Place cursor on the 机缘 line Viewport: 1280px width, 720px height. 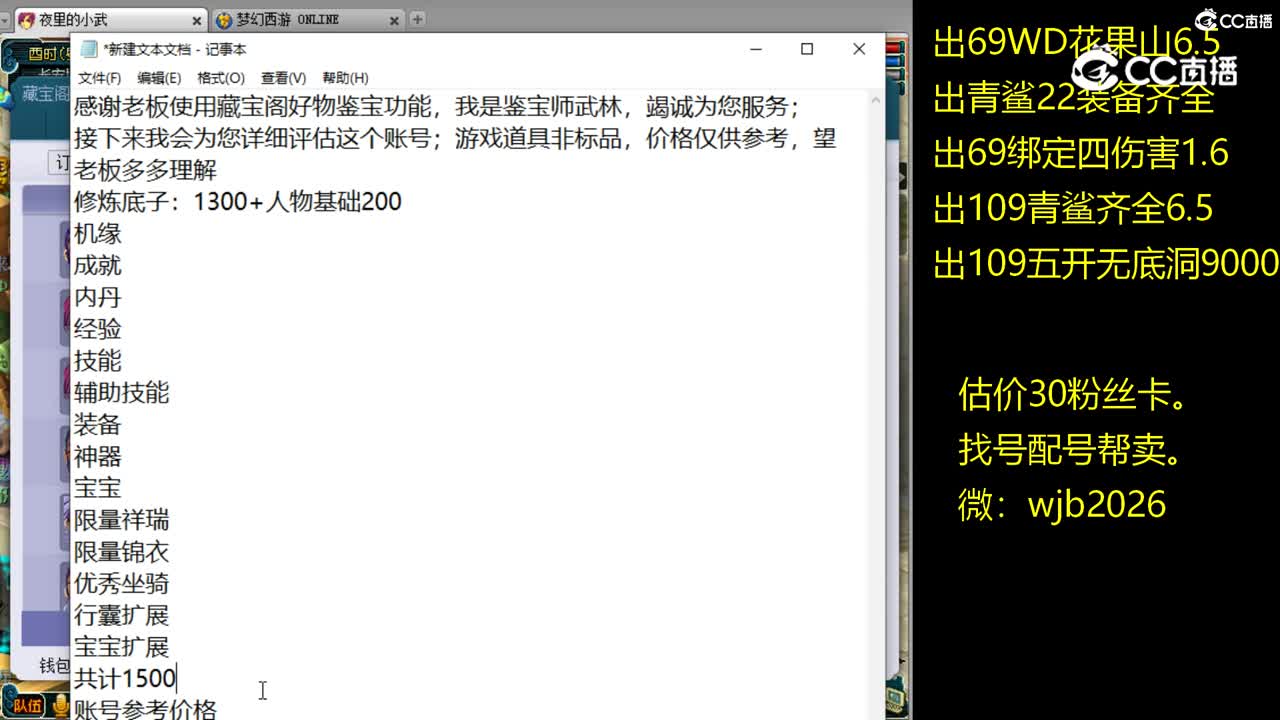click(x=98, y=234)
